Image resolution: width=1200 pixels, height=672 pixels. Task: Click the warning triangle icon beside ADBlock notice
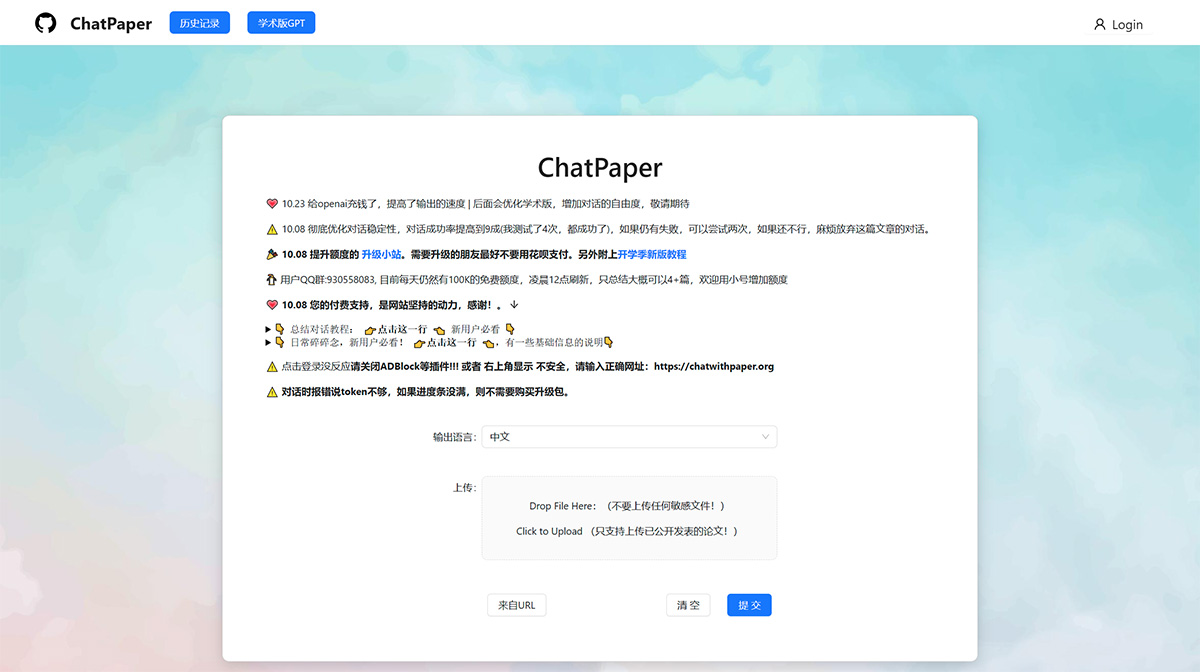pyautogui.click(x=271, y=366)
